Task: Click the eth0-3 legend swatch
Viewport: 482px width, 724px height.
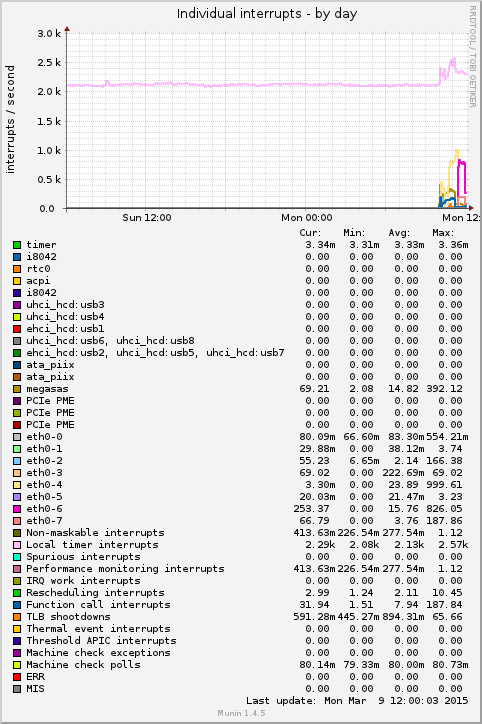Action: [17, 473]
